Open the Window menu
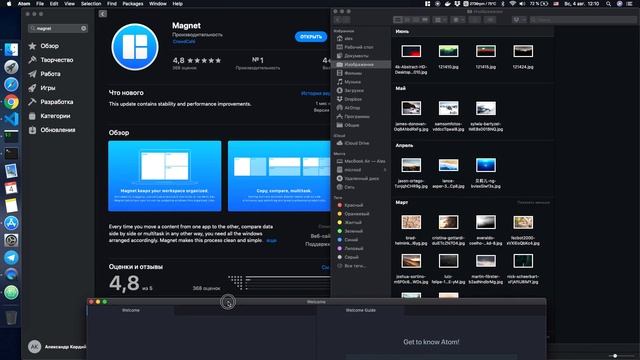Screen dimensions: 640x360 [158, 4]
